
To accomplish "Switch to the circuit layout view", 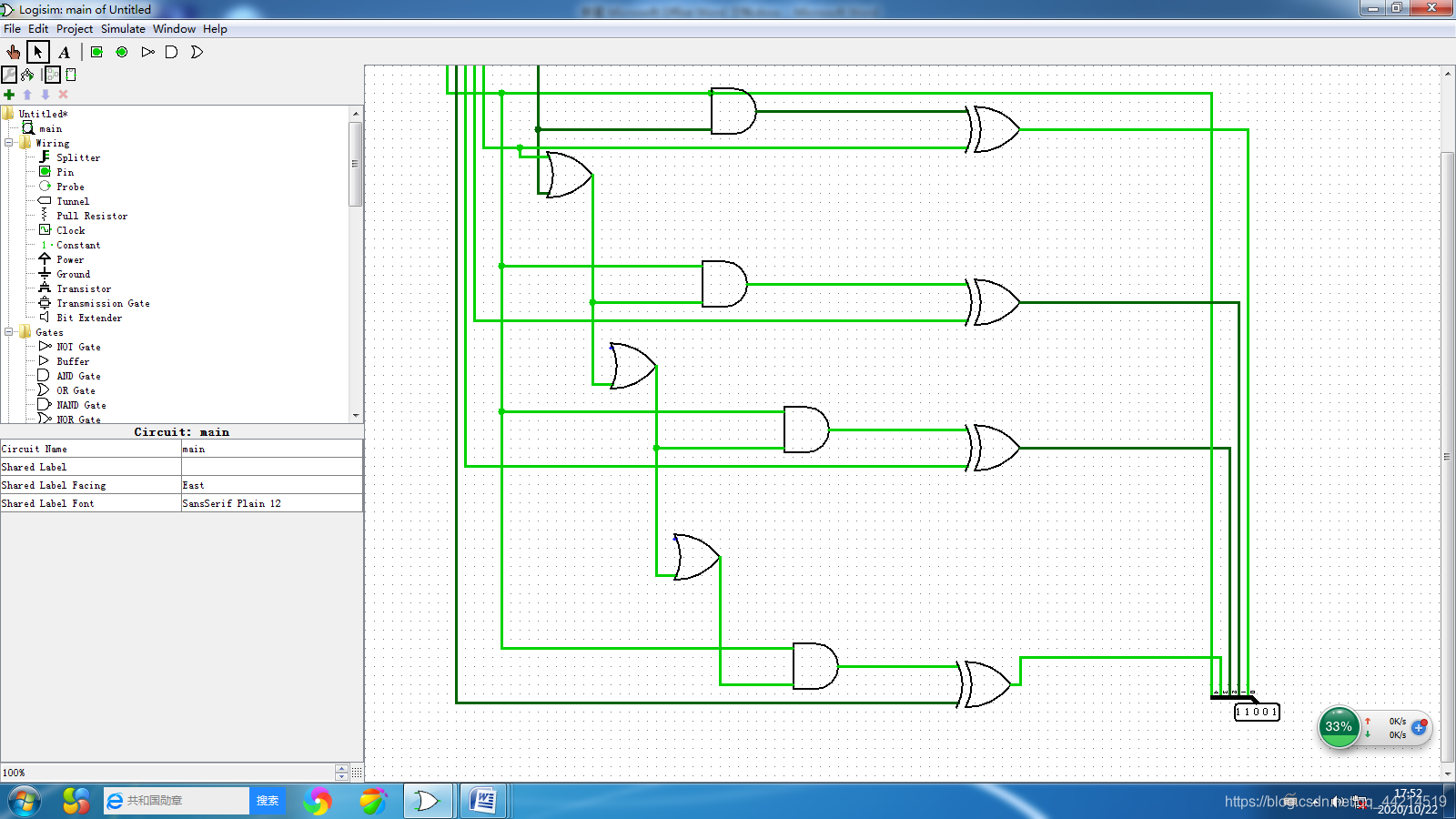I will (53, 75).
